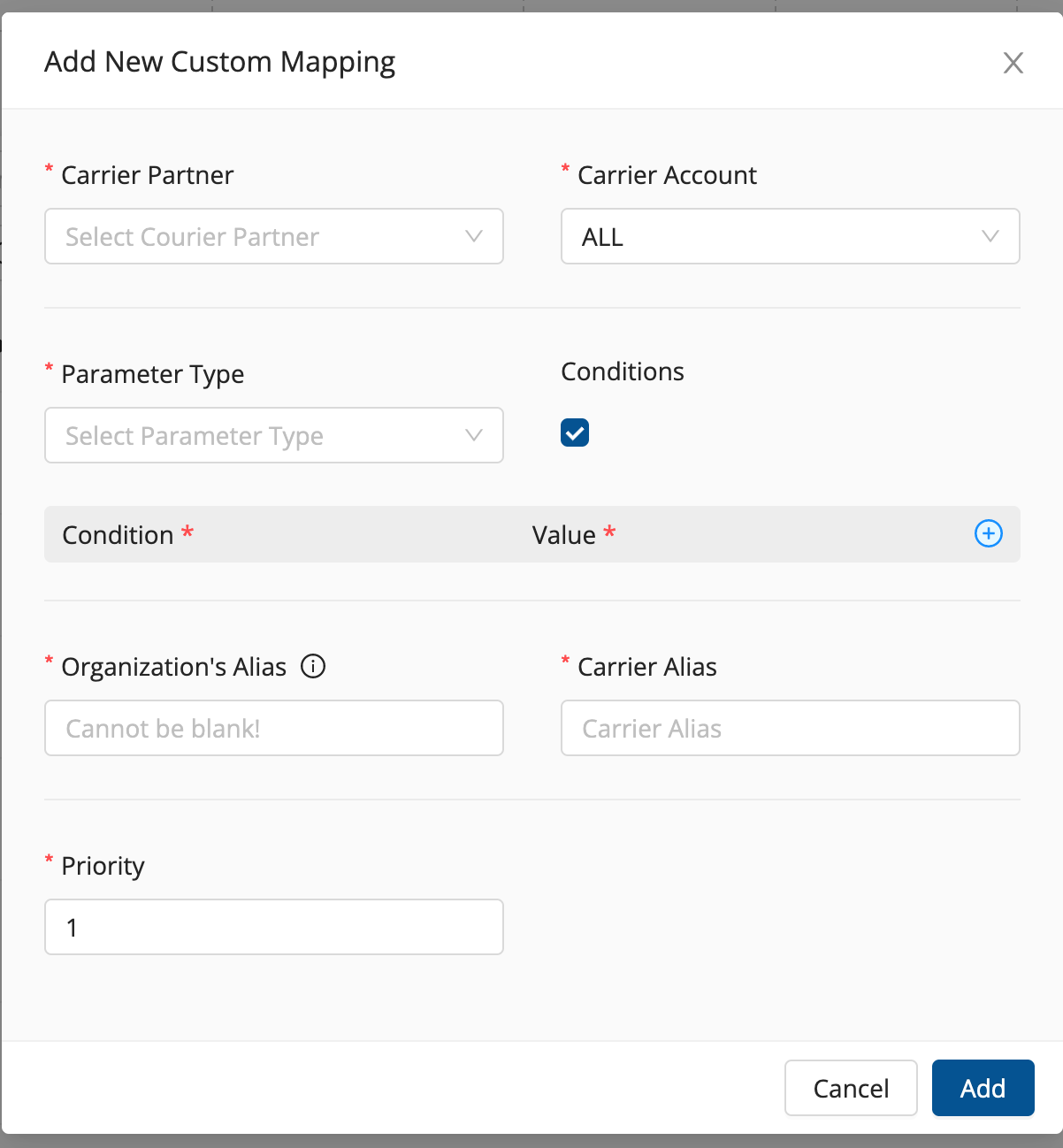Click the plus icon to add condition
The image size is (1063, 1148).
[988, 533]
